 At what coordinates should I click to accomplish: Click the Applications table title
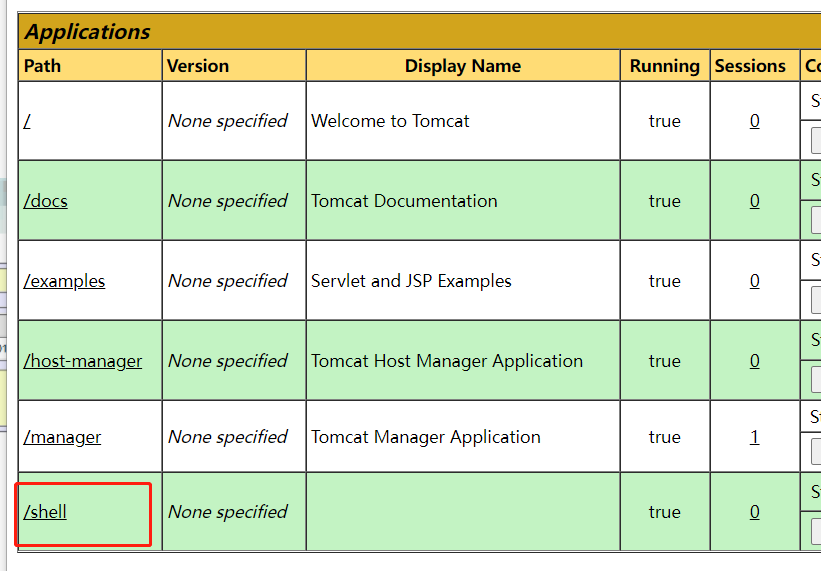[87, 32]
